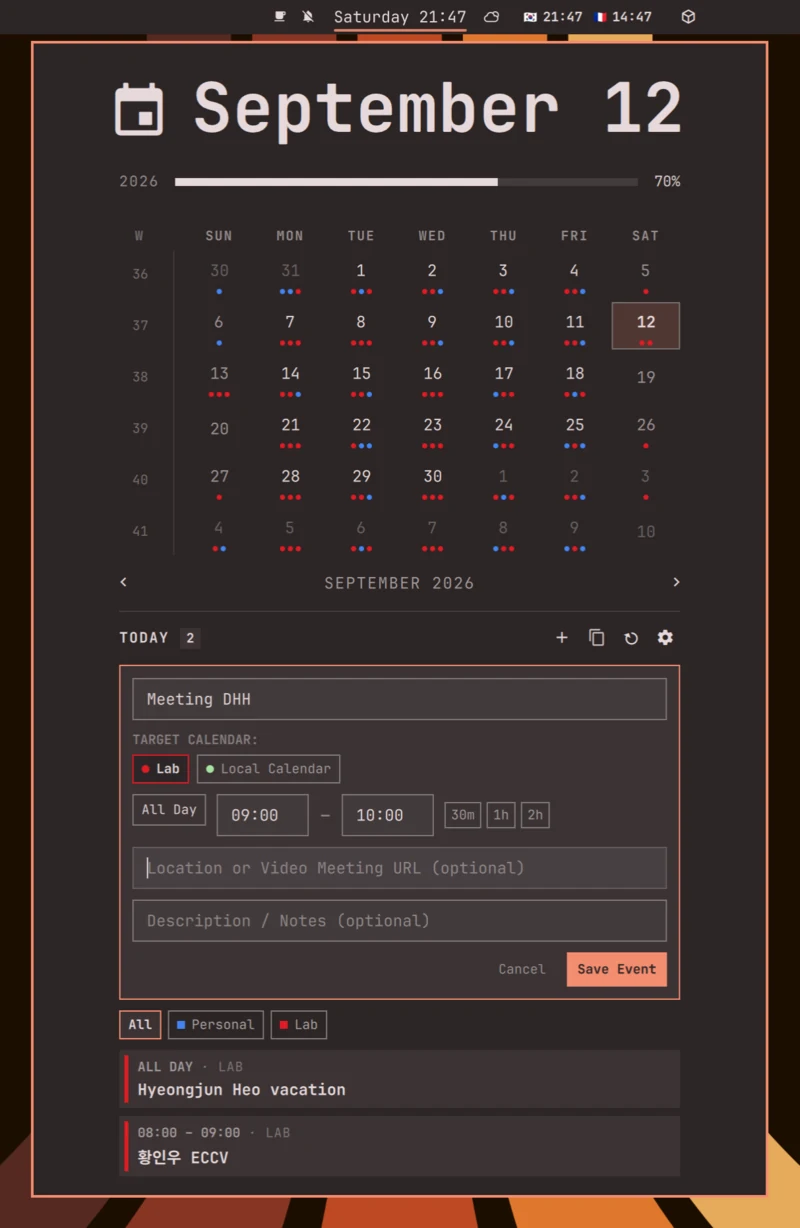Go to previous month with left chevron
Viewport: 800px width, 1228px height.
(124, 582)
